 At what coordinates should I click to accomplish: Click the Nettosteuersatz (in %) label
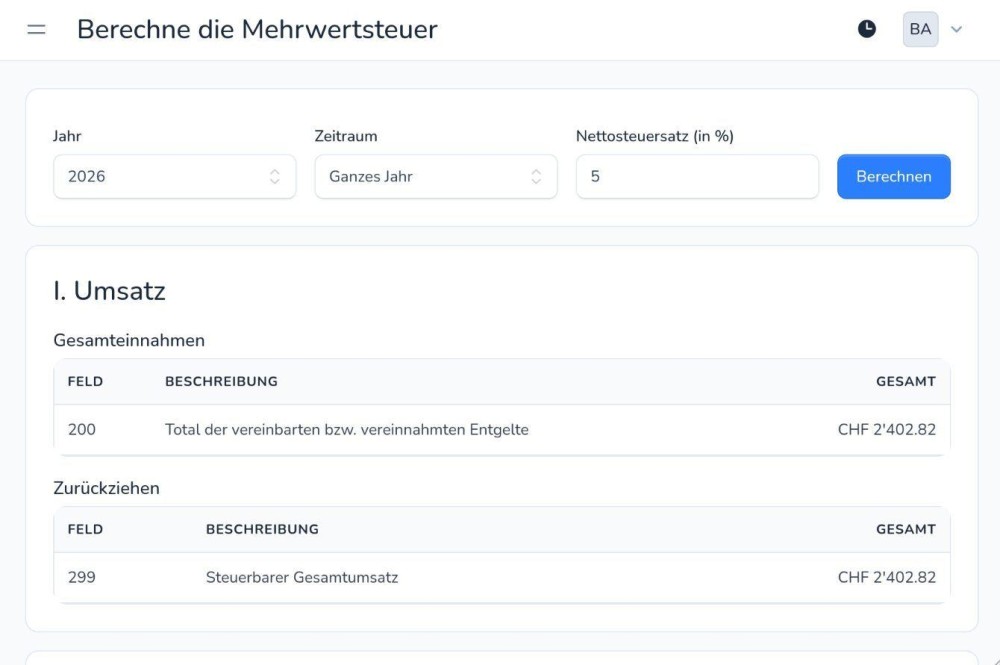654,137
